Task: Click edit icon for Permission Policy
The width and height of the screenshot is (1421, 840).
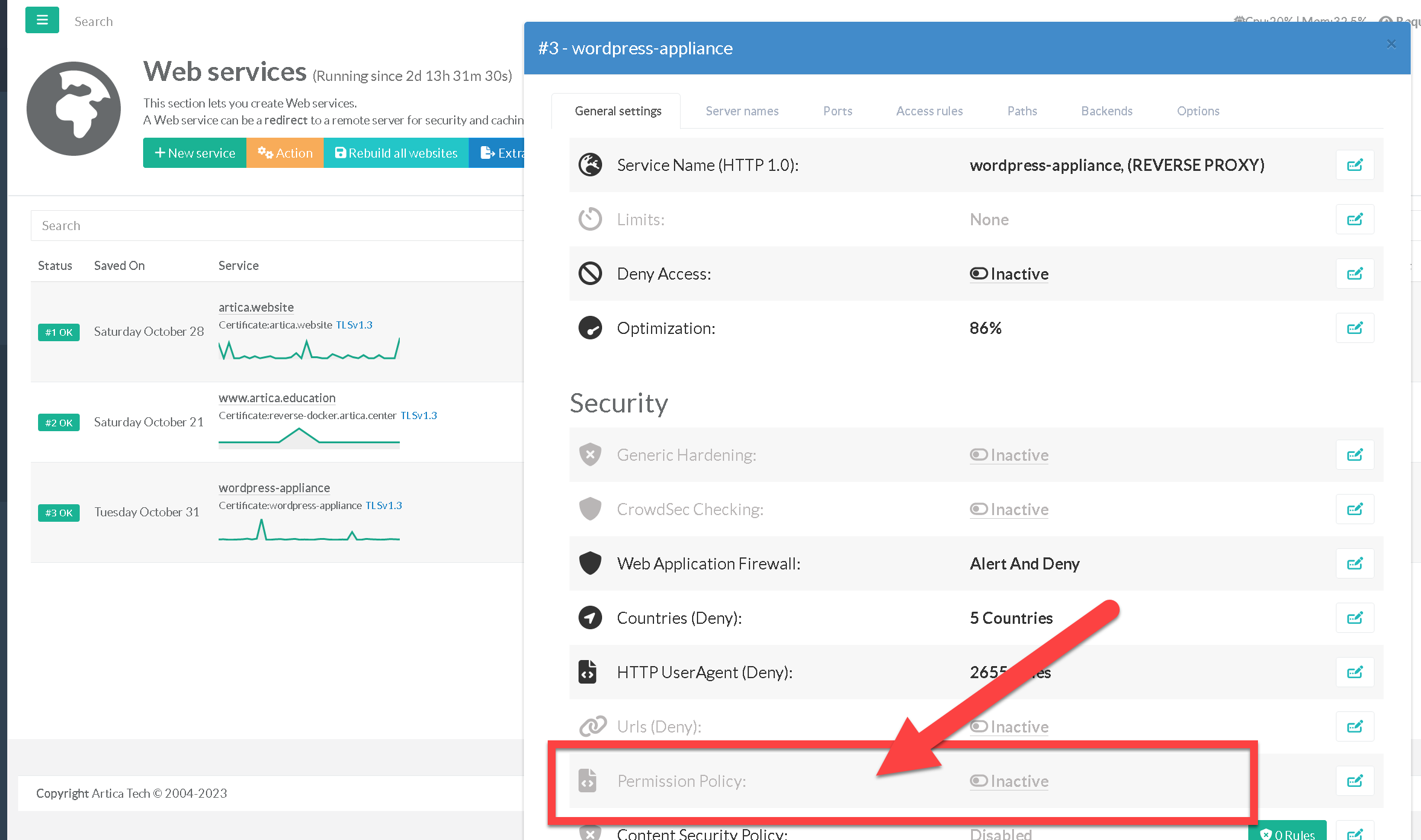Action: point(1355,781)
